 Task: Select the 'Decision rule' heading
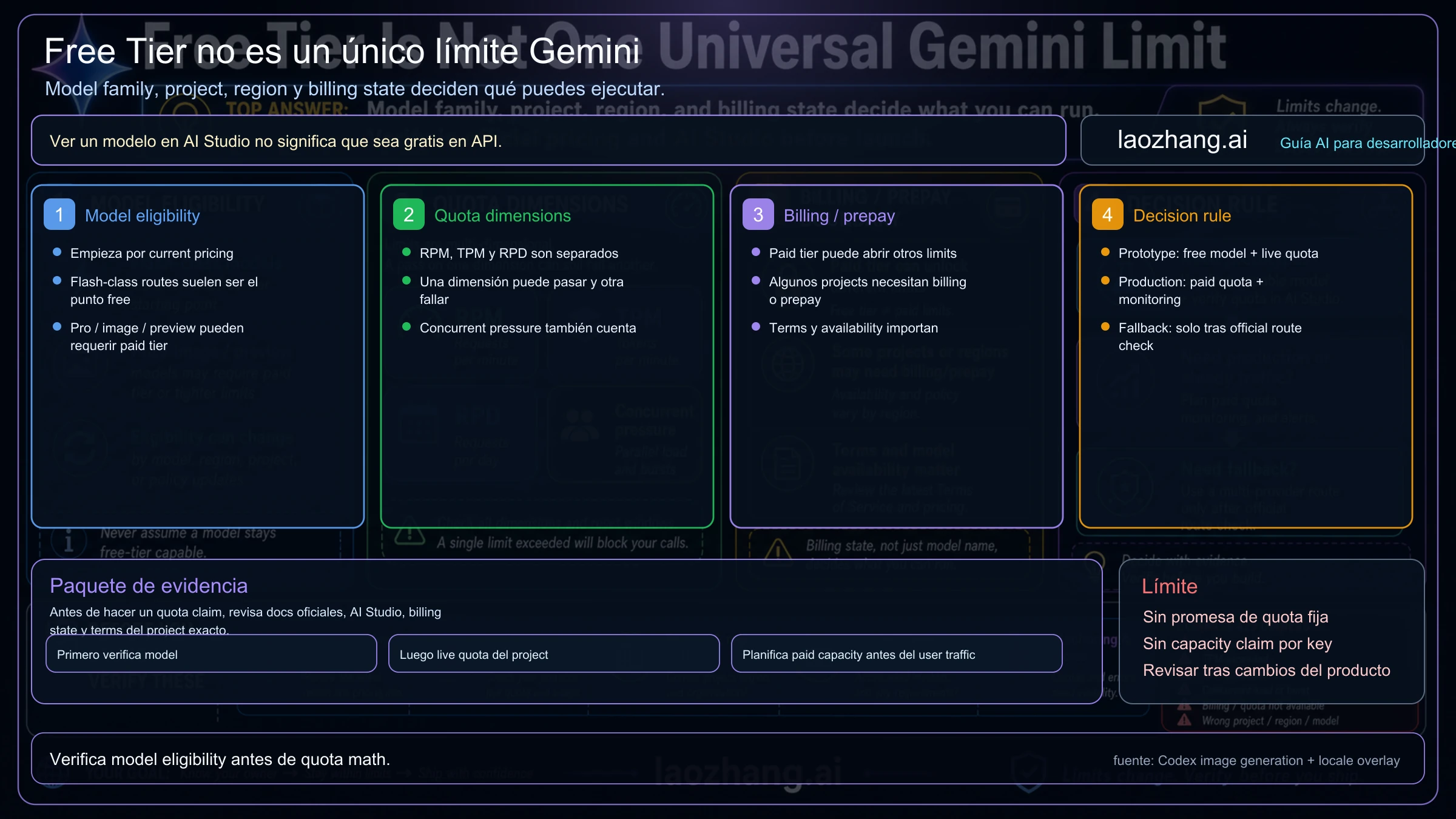[x=1182, y=216]
